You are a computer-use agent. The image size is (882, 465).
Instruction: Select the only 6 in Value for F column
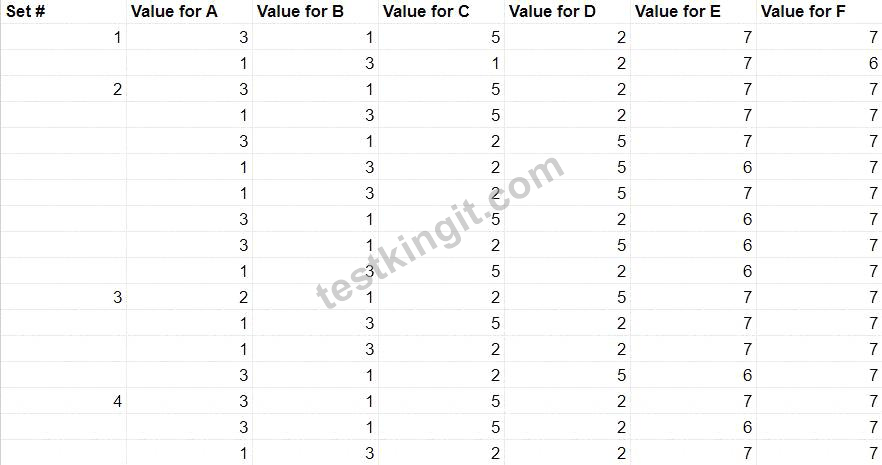(x=819, y=63)
